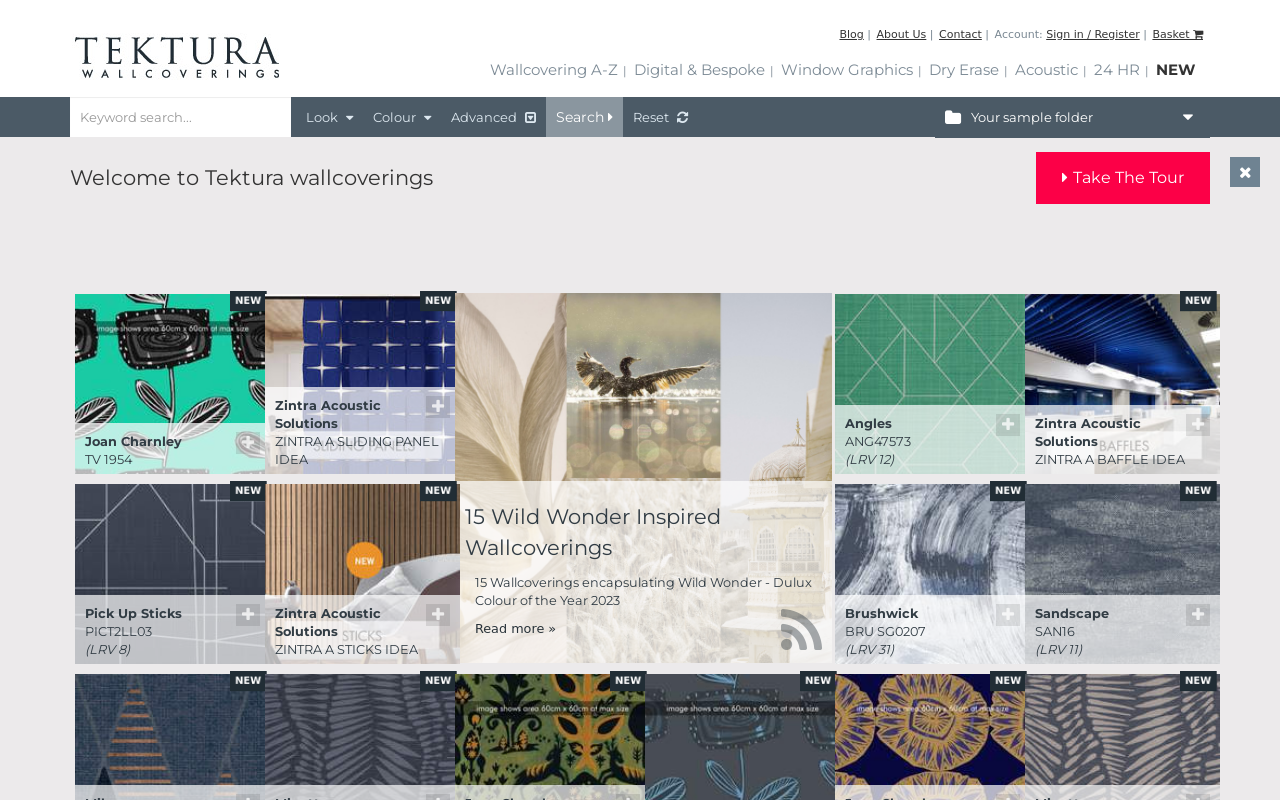Expand the Look dropdown filter
This screenshot has height=800, width=1280.
click(x=329, y=117)
